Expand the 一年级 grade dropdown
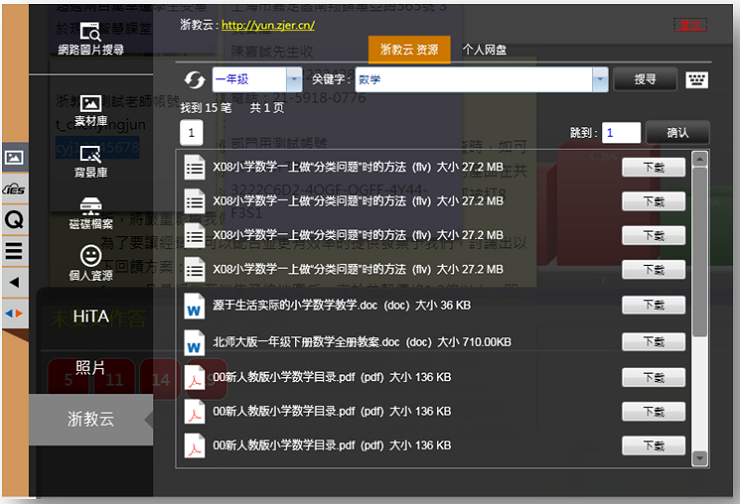 (294, 79)
